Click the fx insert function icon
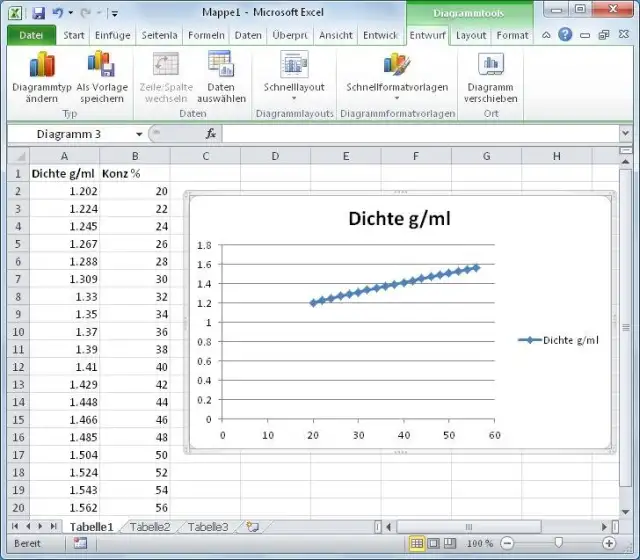This screenshot has height=560, width=640. [x=211, y=134]
